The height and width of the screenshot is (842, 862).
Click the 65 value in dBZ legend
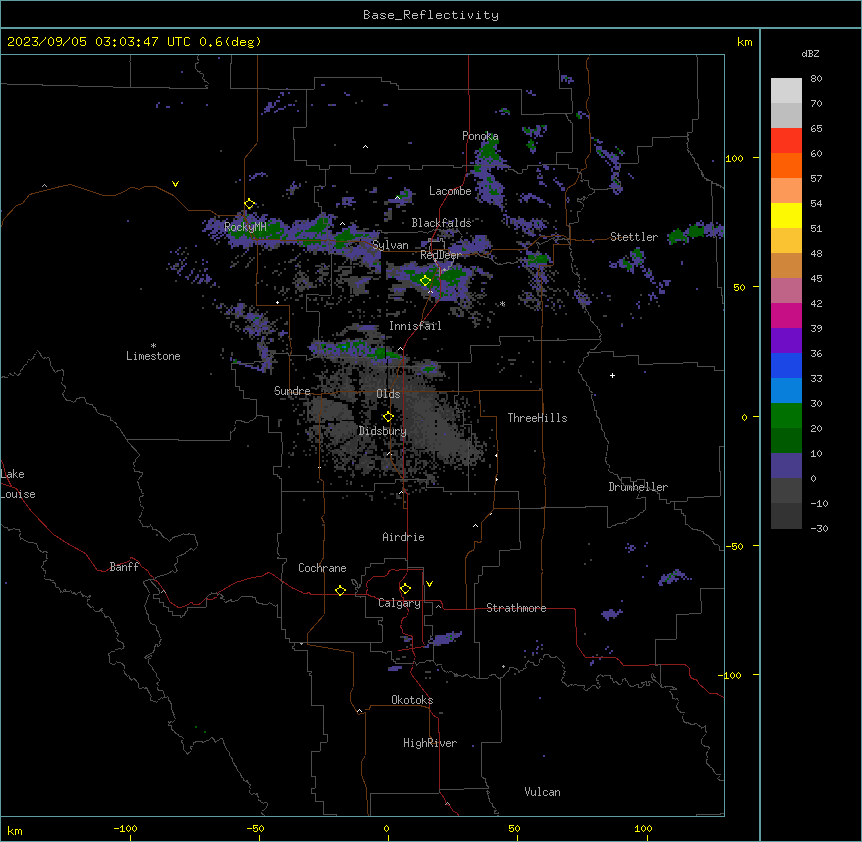(x=816, y=129)
